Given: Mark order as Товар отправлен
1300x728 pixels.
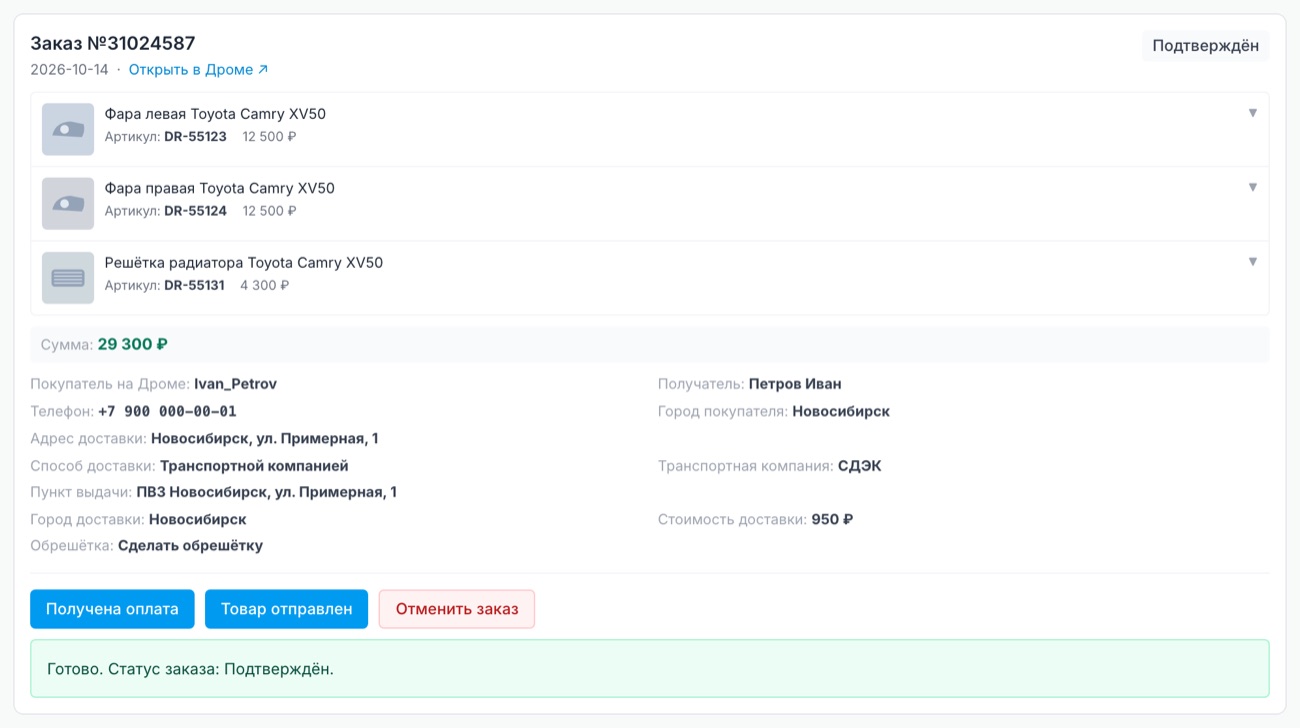Looking at the screenshot, I should point(286,609).
